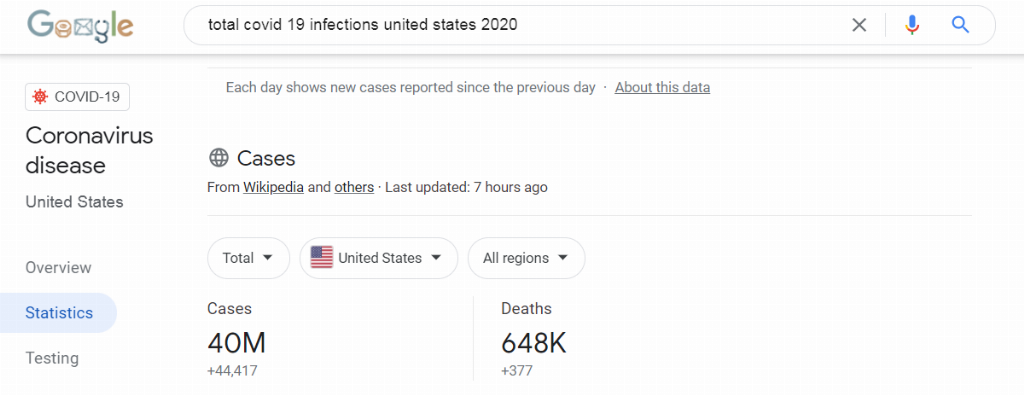Open the Testing sidebar item

(x=52, y=358)
